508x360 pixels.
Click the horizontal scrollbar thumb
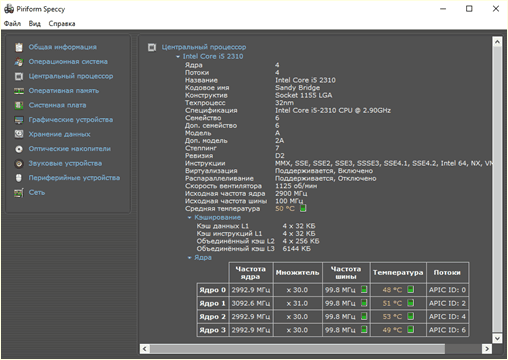[x=297, y=349]
